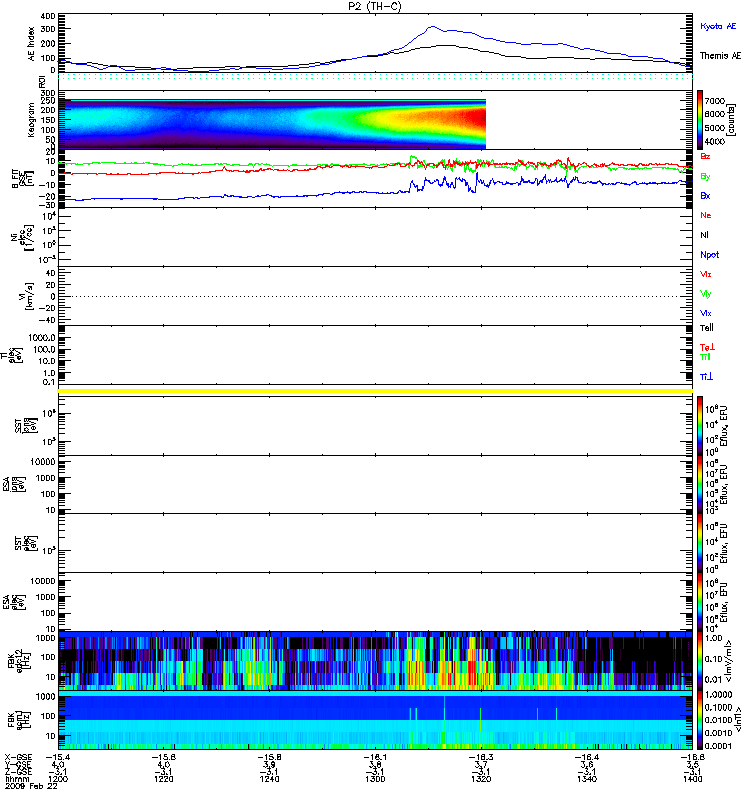This screenshot has width=750, height=800.
Task: Click the yellow horizontal bar
Action: [375, 391]
